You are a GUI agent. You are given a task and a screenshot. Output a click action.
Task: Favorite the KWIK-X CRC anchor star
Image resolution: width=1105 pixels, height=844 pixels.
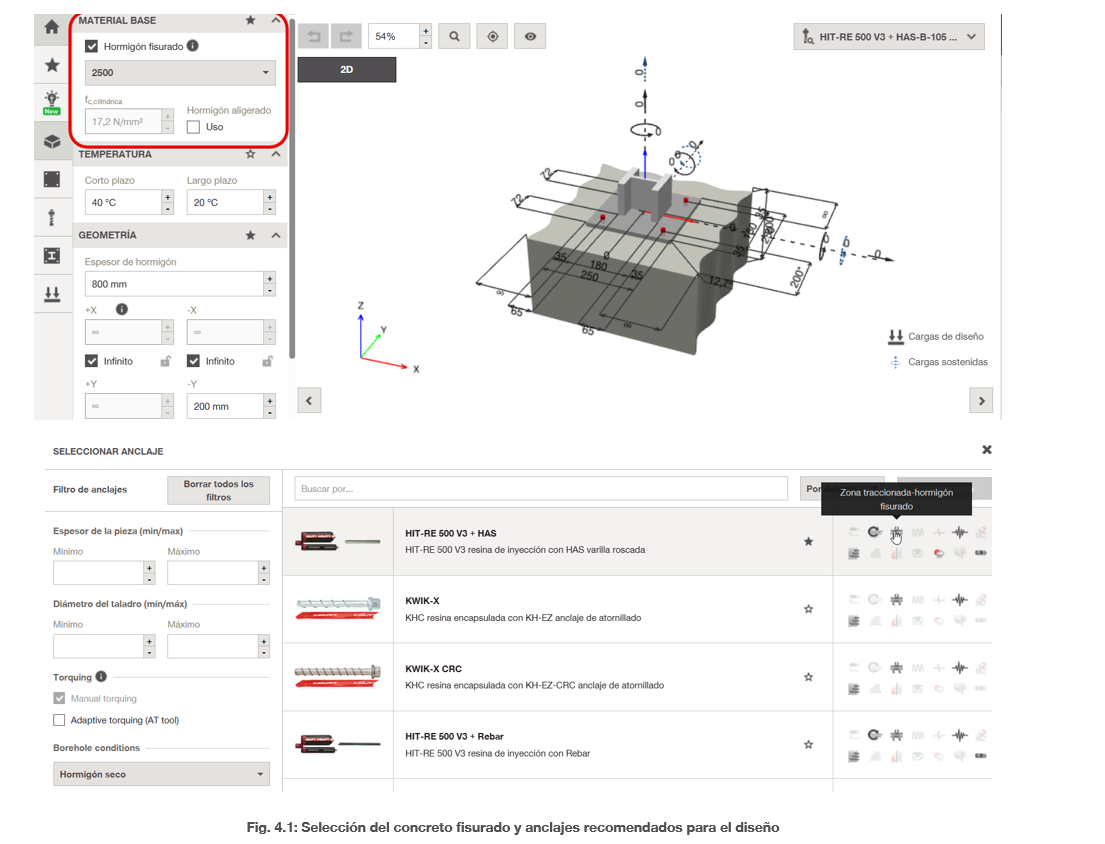pyautogui.click(x=808, y=677)
